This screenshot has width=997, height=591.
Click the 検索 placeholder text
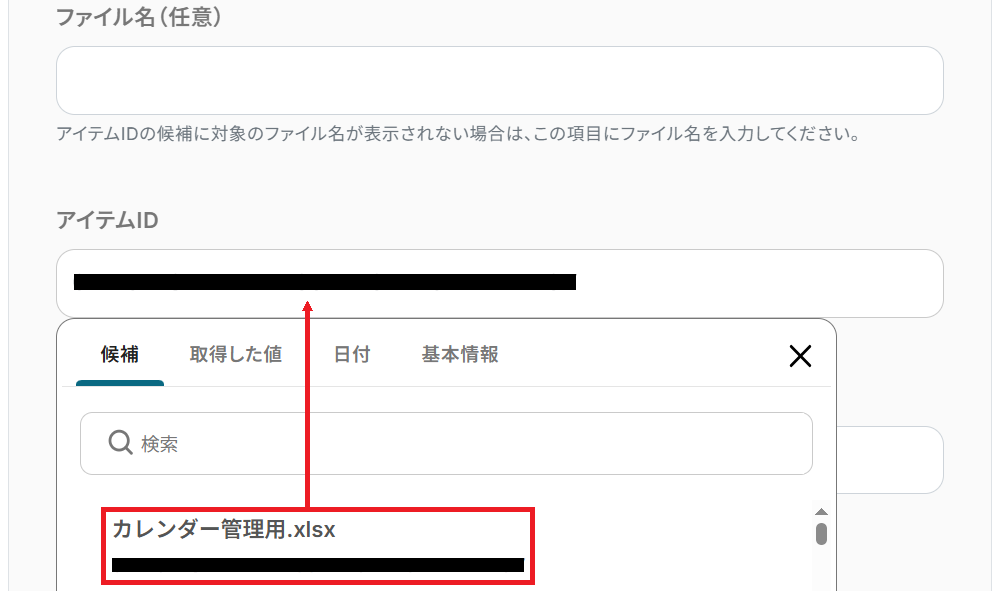pyautogui.click(x=160, y=444)
